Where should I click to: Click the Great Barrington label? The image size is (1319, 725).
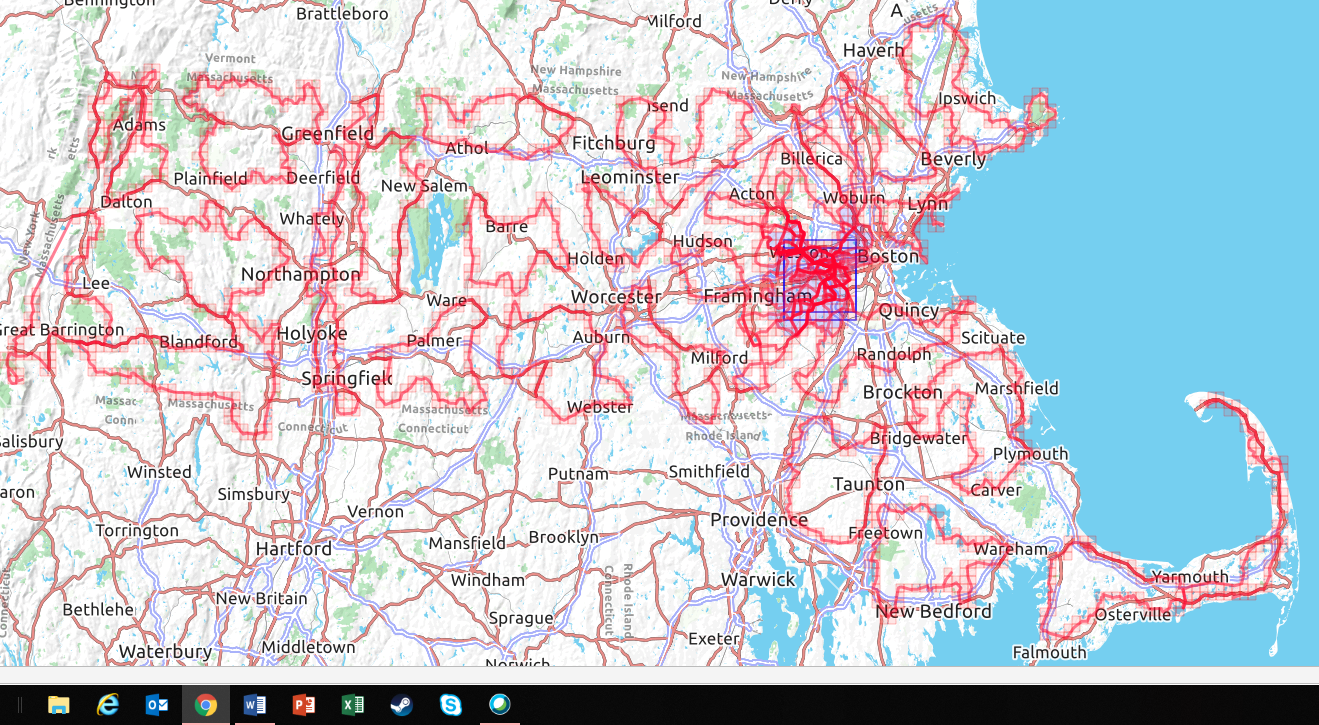click(x=62, y=330)
